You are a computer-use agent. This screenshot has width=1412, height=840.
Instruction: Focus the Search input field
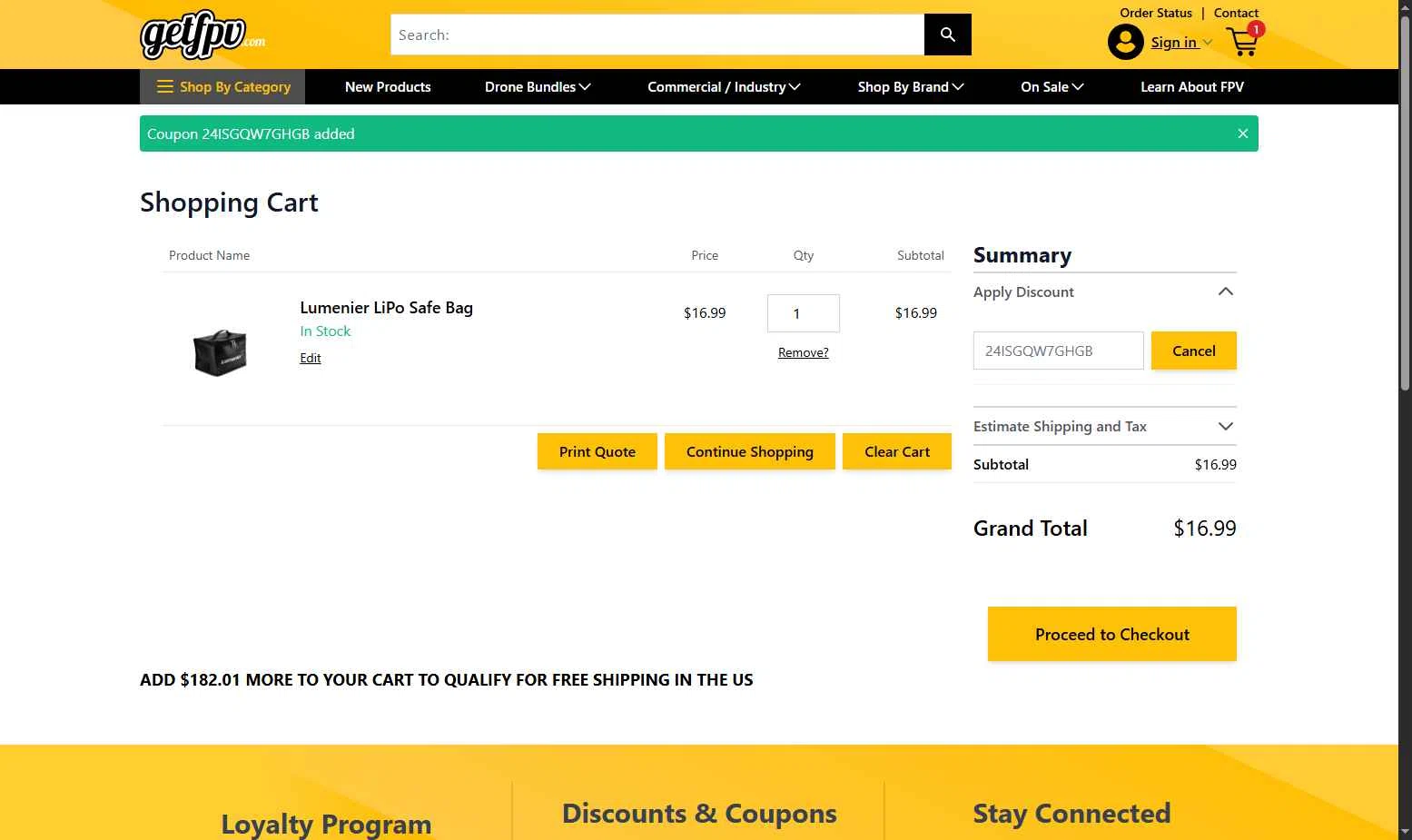coord(657,35)
